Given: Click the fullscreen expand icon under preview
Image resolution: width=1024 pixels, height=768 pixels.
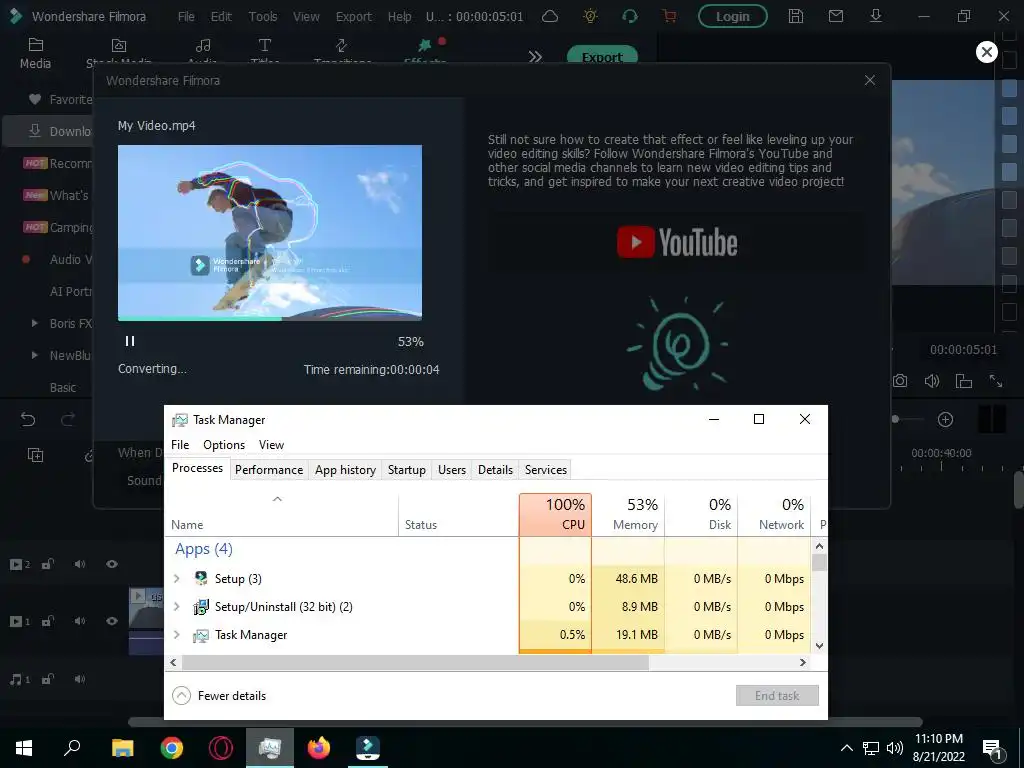Looking at the screenshot, I should coord(996,381).
